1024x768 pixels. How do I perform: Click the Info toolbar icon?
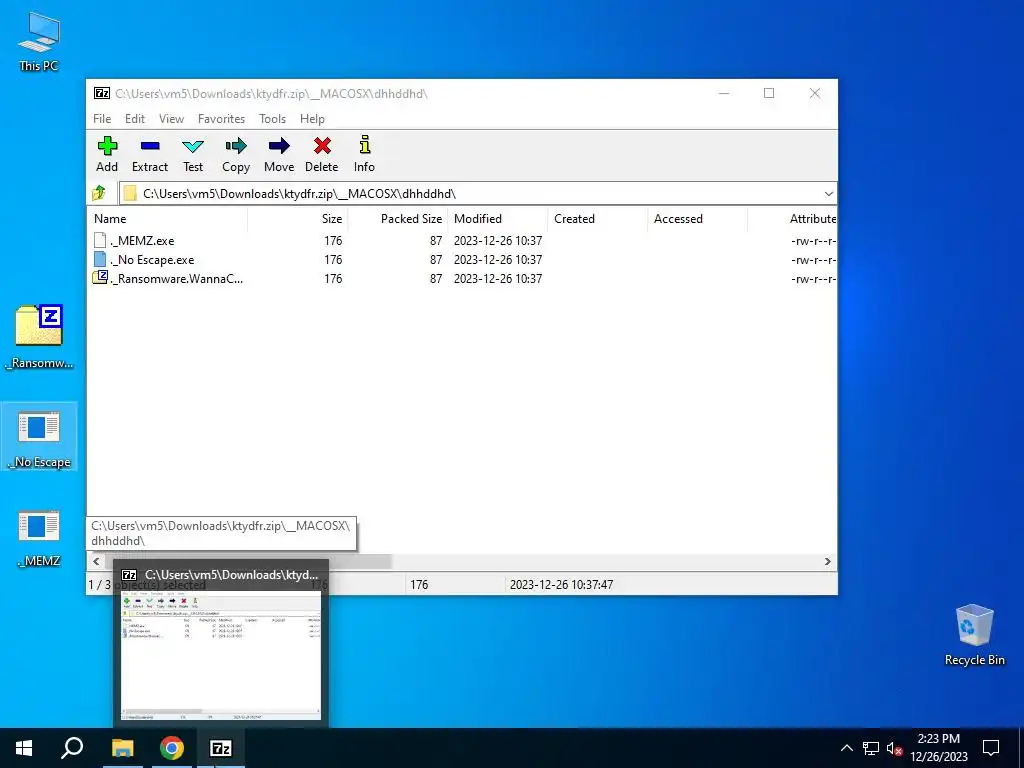[x=364, y=145]
